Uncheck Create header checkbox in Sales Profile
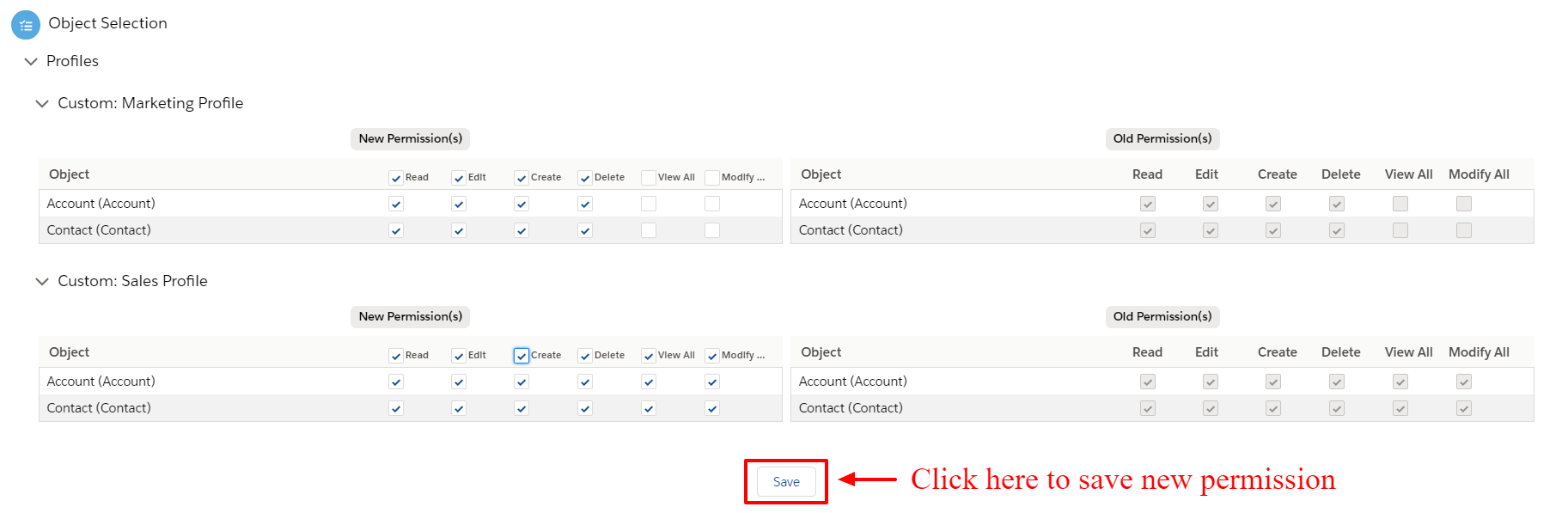This screenshot has width=1568, height=513. [522, 356]
